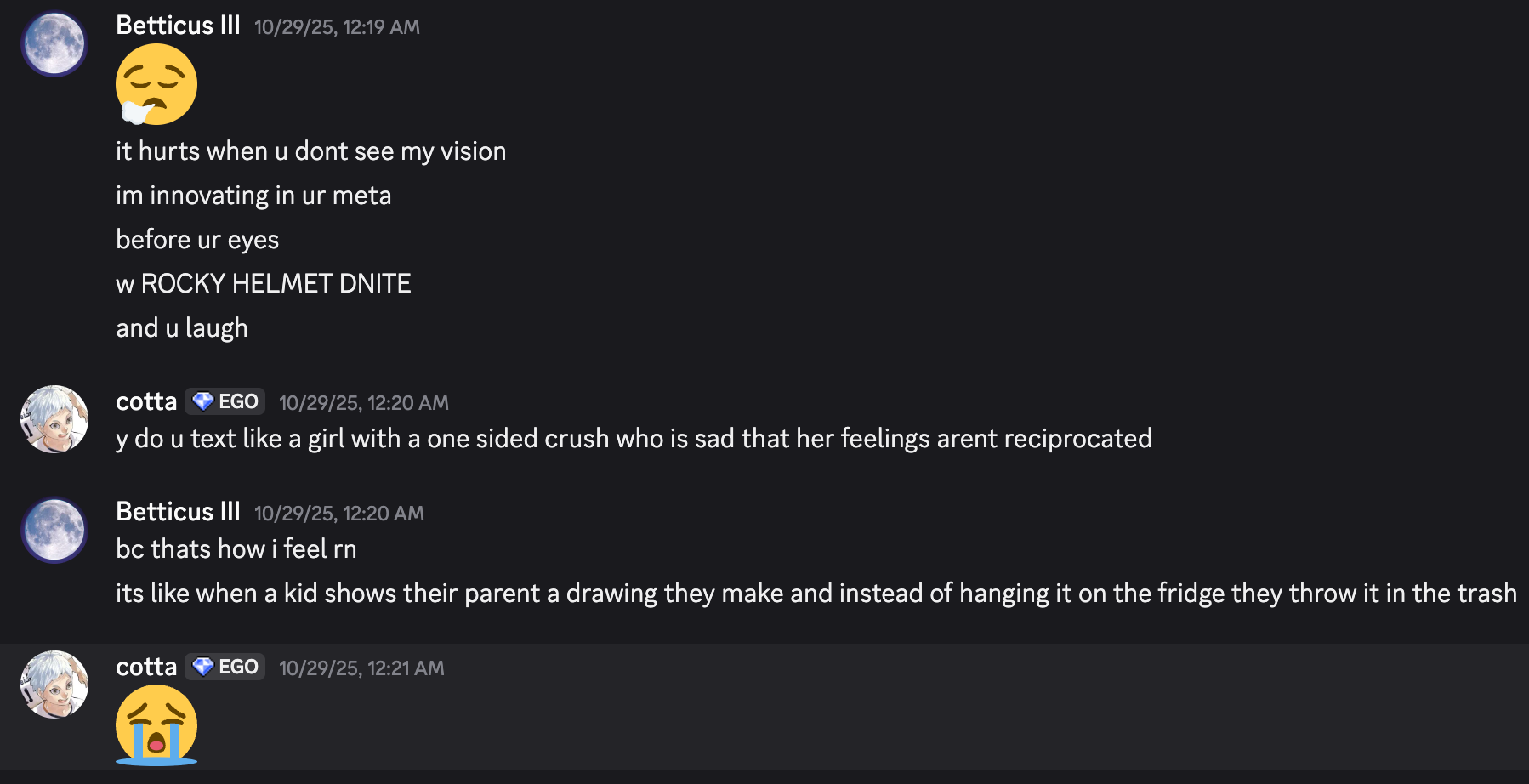
Task: Click the 12:21 AM timestamp
Action: 361,668
